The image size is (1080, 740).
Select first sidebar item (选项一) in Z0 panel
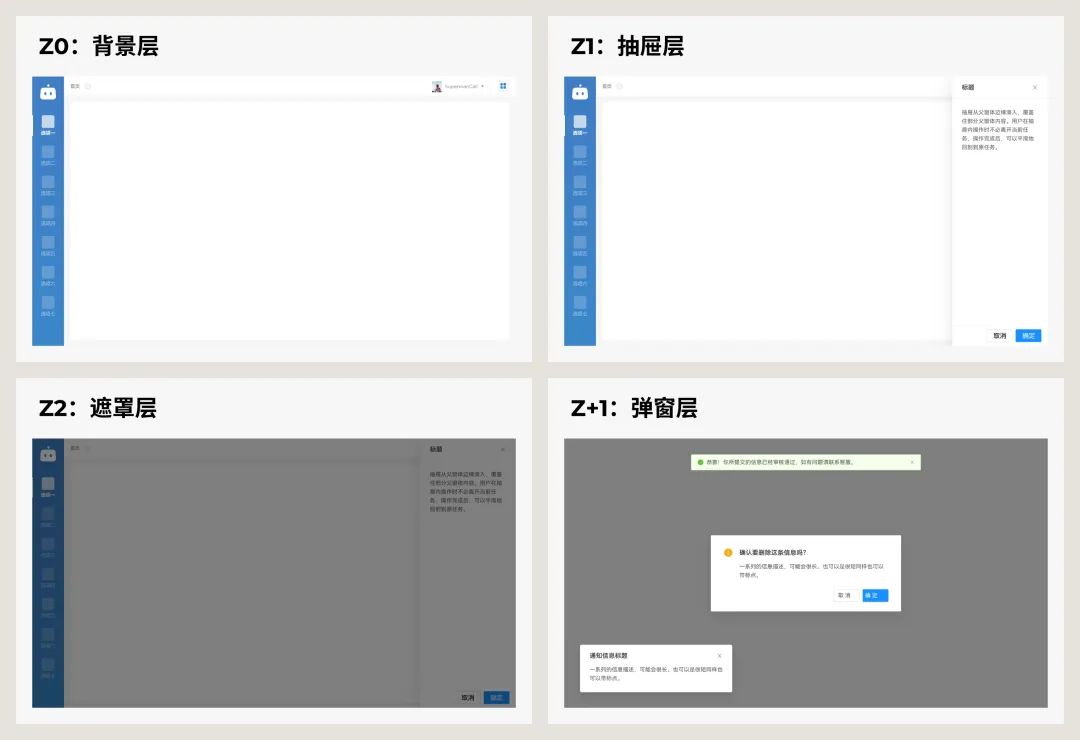48,125
